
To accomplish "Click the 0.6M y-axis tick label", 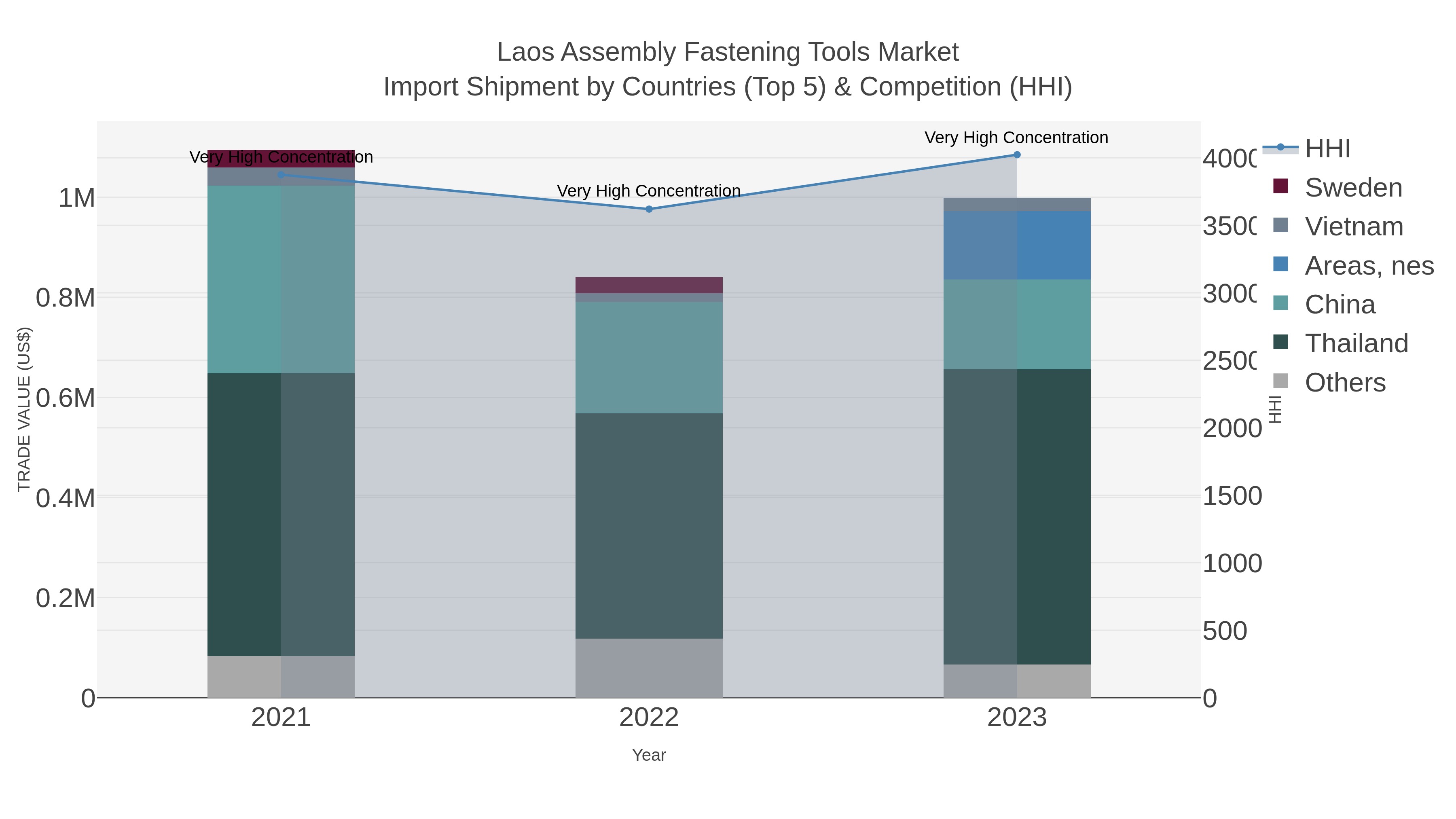I will [65, 398].
